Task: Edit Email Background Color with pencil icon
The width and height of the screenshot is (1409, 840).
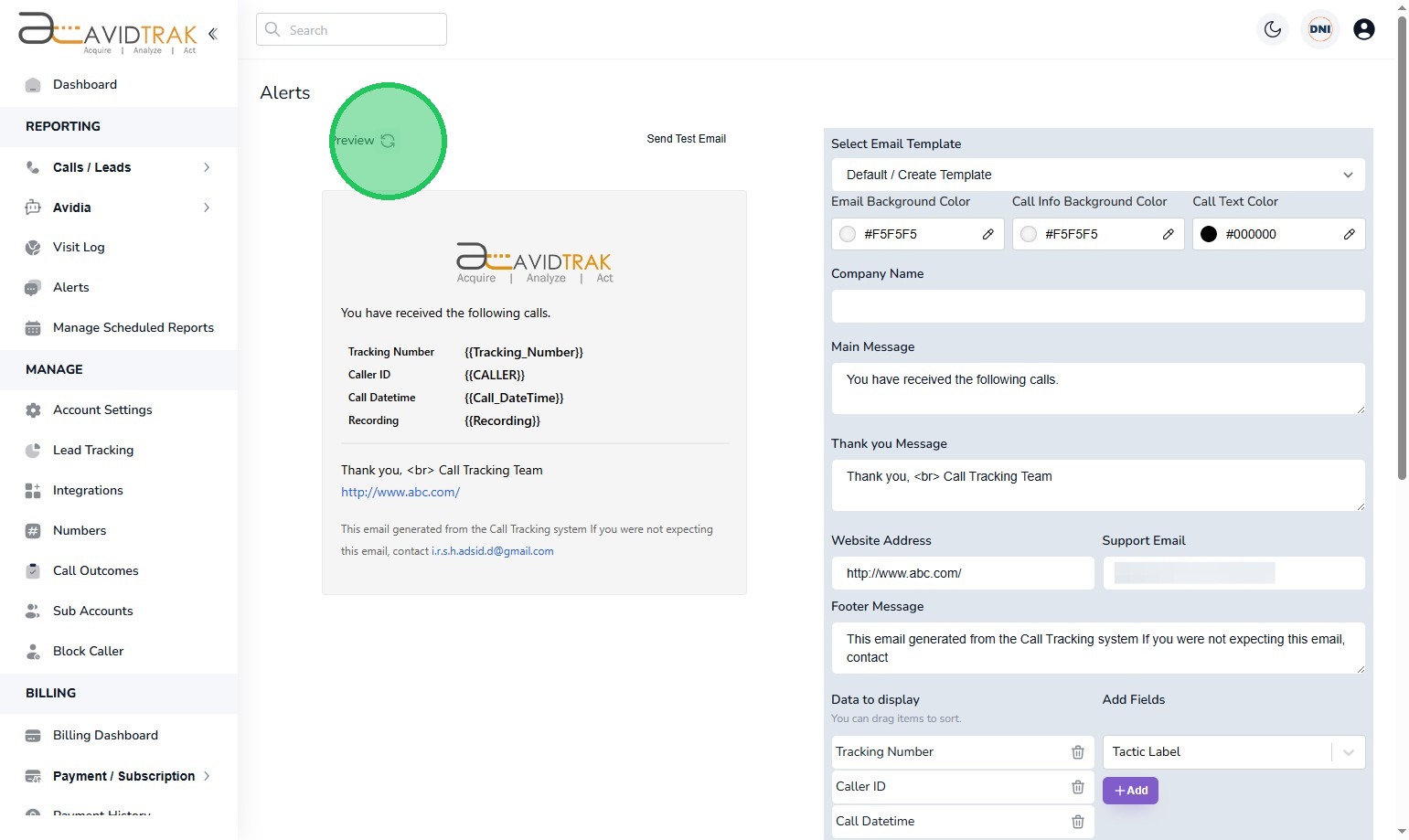Action: (x=987, y=234)
